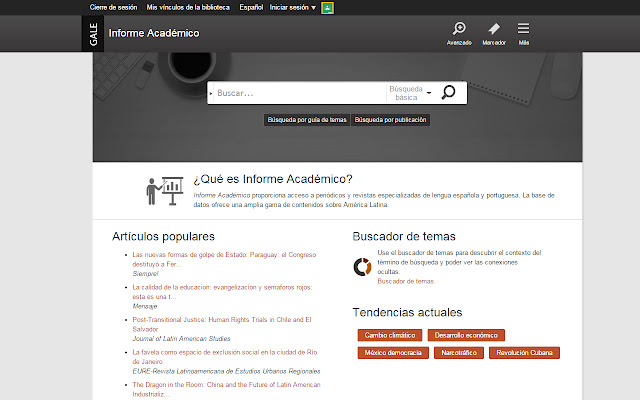Click the GALE logo
The width and height of the screenshot is (640, 400).
[93, 34]
